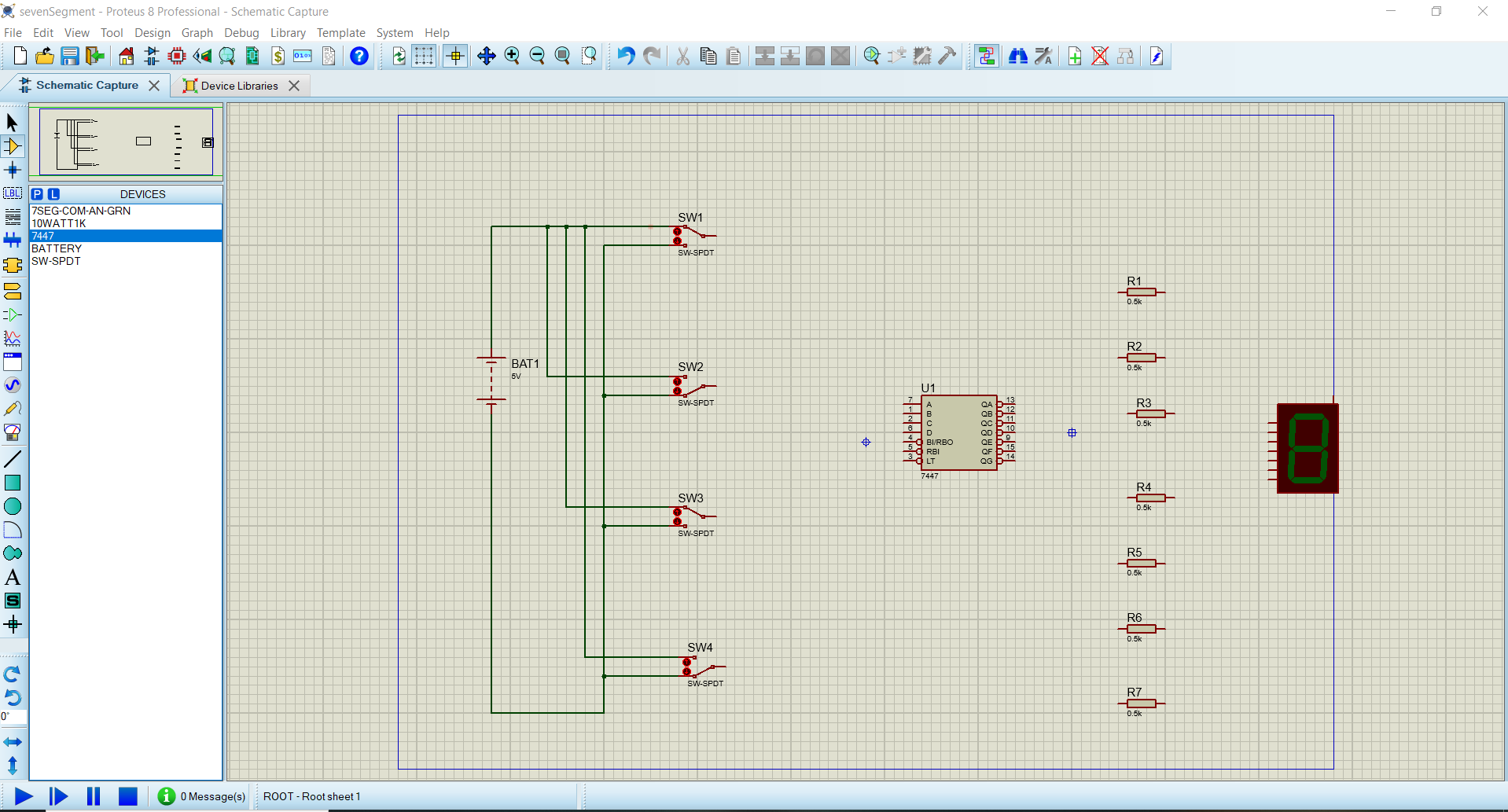The width and height of the screenshot is (1508, 812).
Task: Switch to the Device Libraries tab
Action: [x=239, y=86]
